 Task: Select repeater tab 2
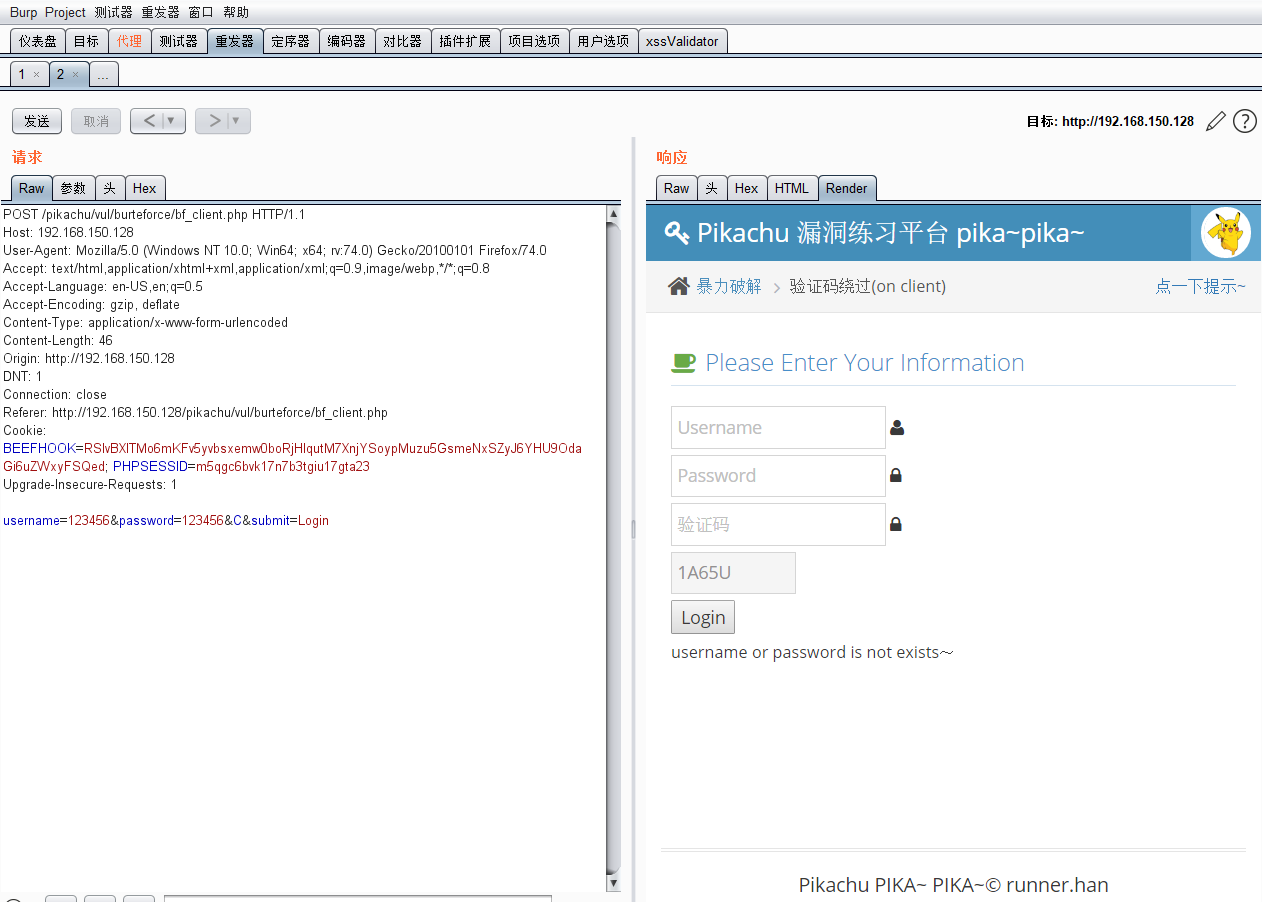tap(60, 75)
